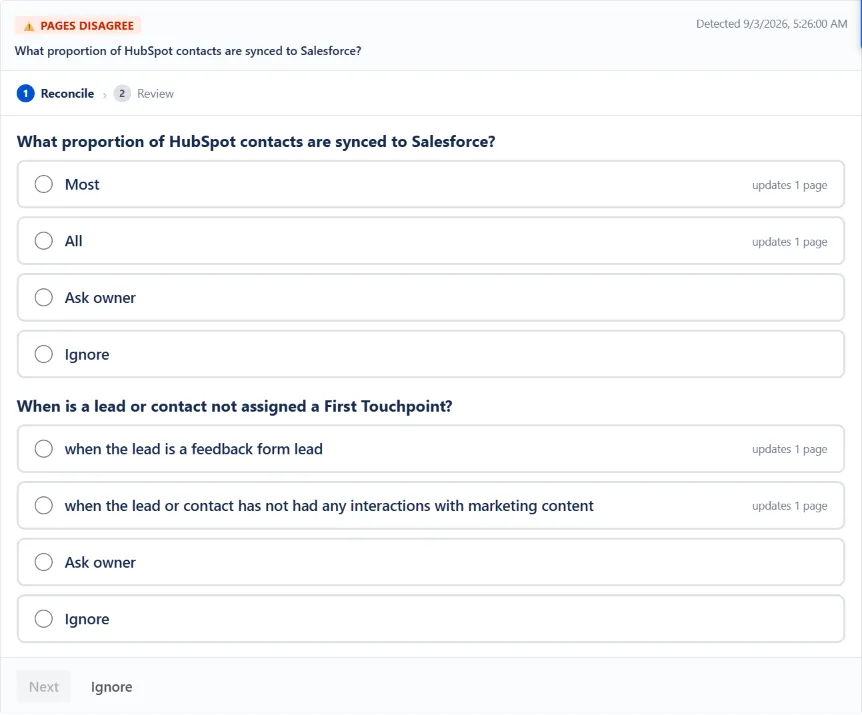Select the 'Most' radio option

430,184
